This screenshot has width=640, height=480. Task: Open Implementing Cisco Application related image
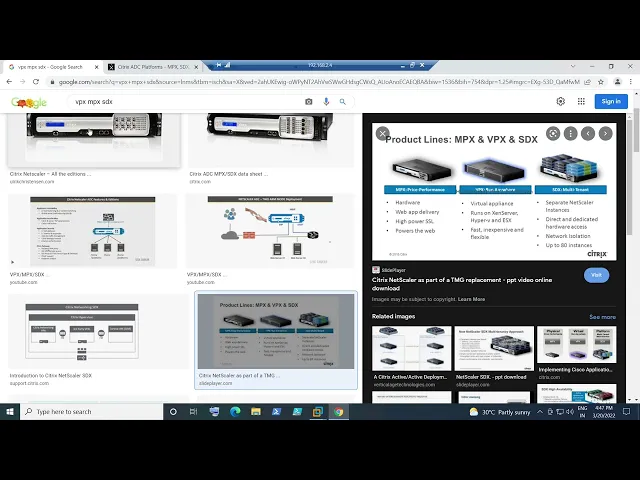577,344
